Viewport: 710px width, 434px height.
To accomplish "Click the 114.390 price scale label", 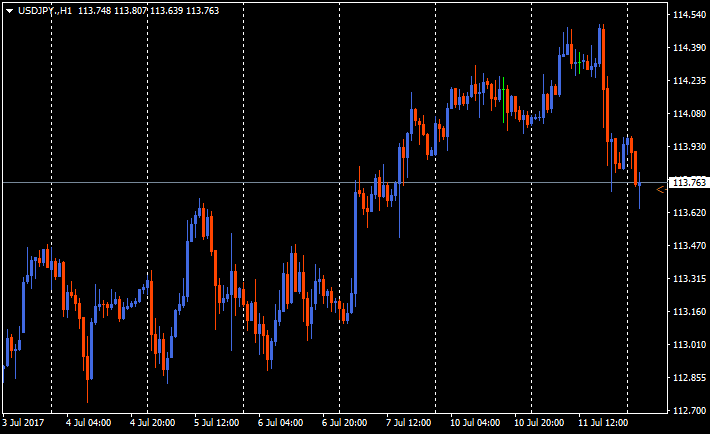I will point(690,48).
